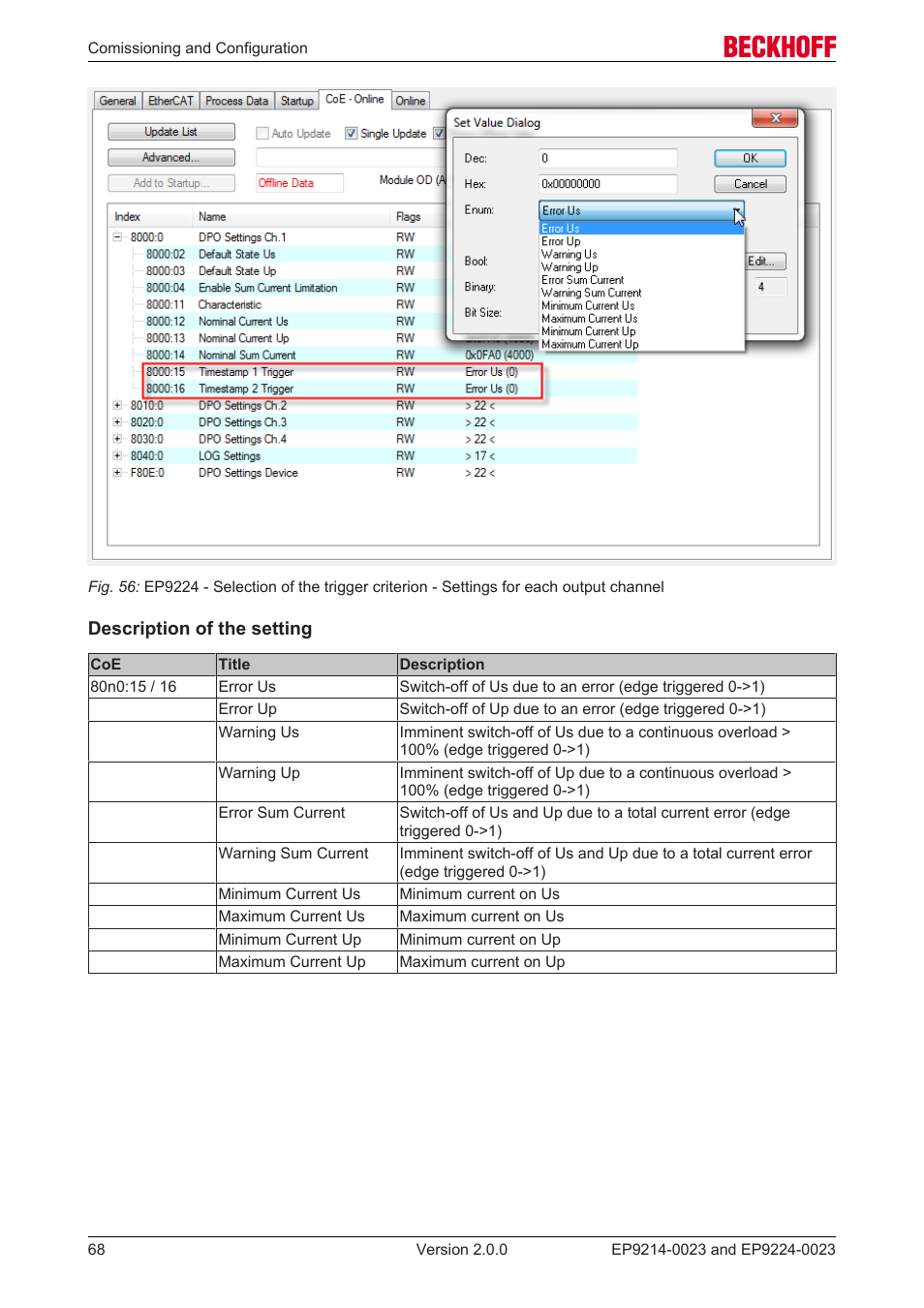Choose Minimum Current Up in Enum list
The height and width of the screenshot is (1308, 924).
640,331
